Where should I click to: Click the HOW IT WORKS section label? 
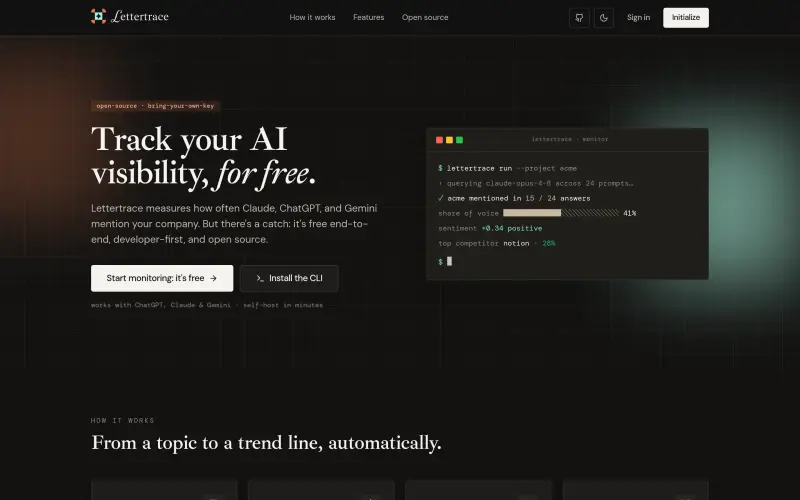click(122, 420)
